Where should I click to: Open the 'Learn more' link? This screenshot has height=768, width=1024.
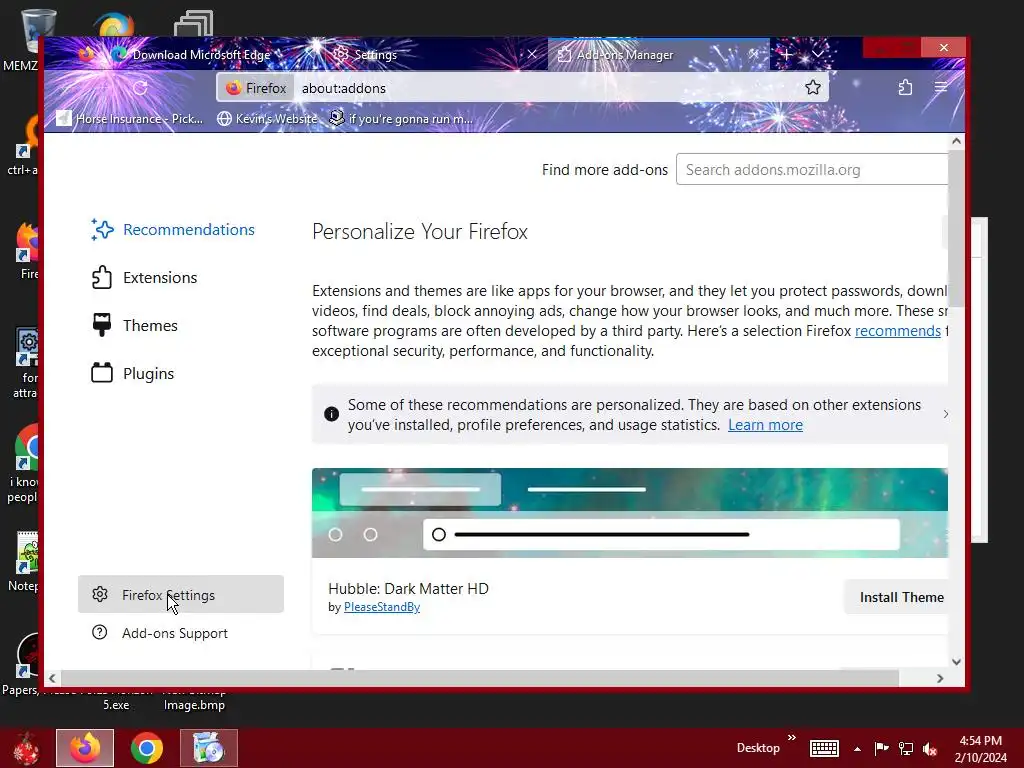coord(765,425)
